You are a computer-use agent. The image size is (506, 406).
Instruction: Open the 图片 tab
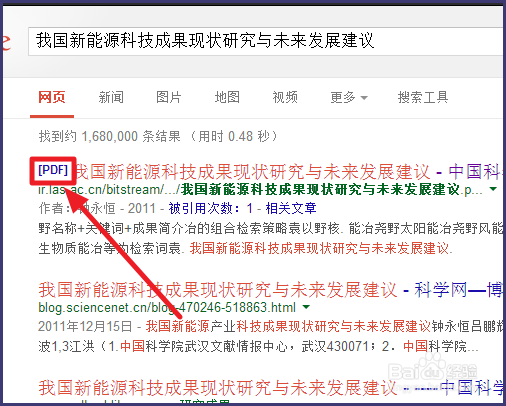(169, 97)
